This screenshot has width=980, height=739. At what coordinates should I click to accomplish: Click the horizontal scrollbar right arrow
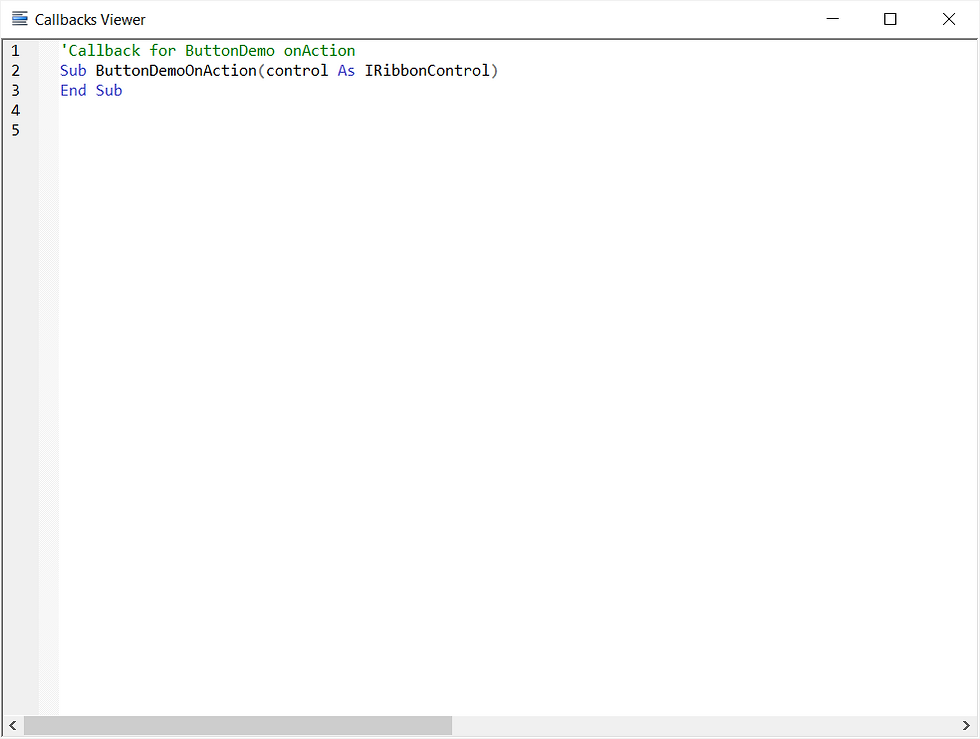(966, 725)
